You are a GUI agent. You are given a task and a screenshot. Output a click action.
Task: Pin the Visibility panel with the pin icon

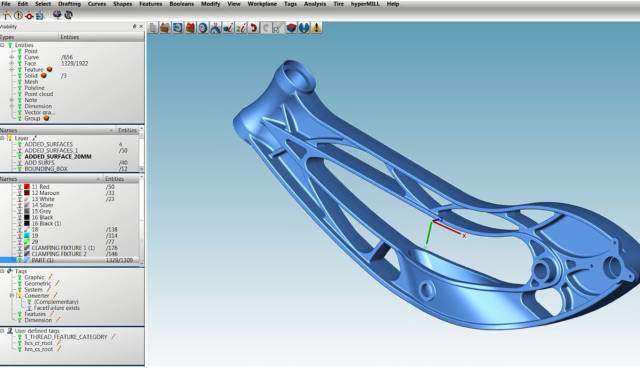[134, 27]
